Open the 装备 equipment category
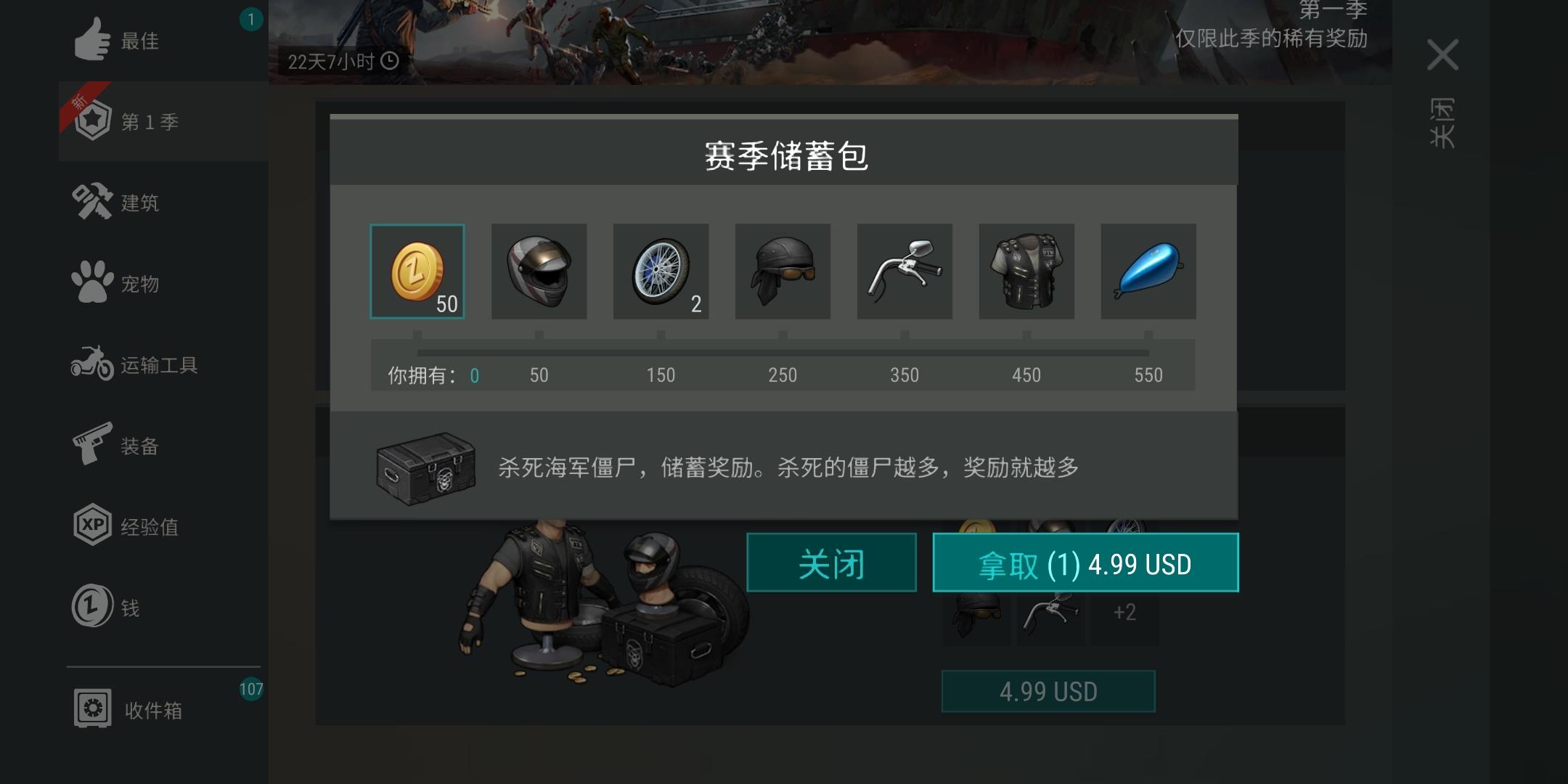The height and width of the screenshot is (784, 1568). pyautogui.click(x=163, y=446)
